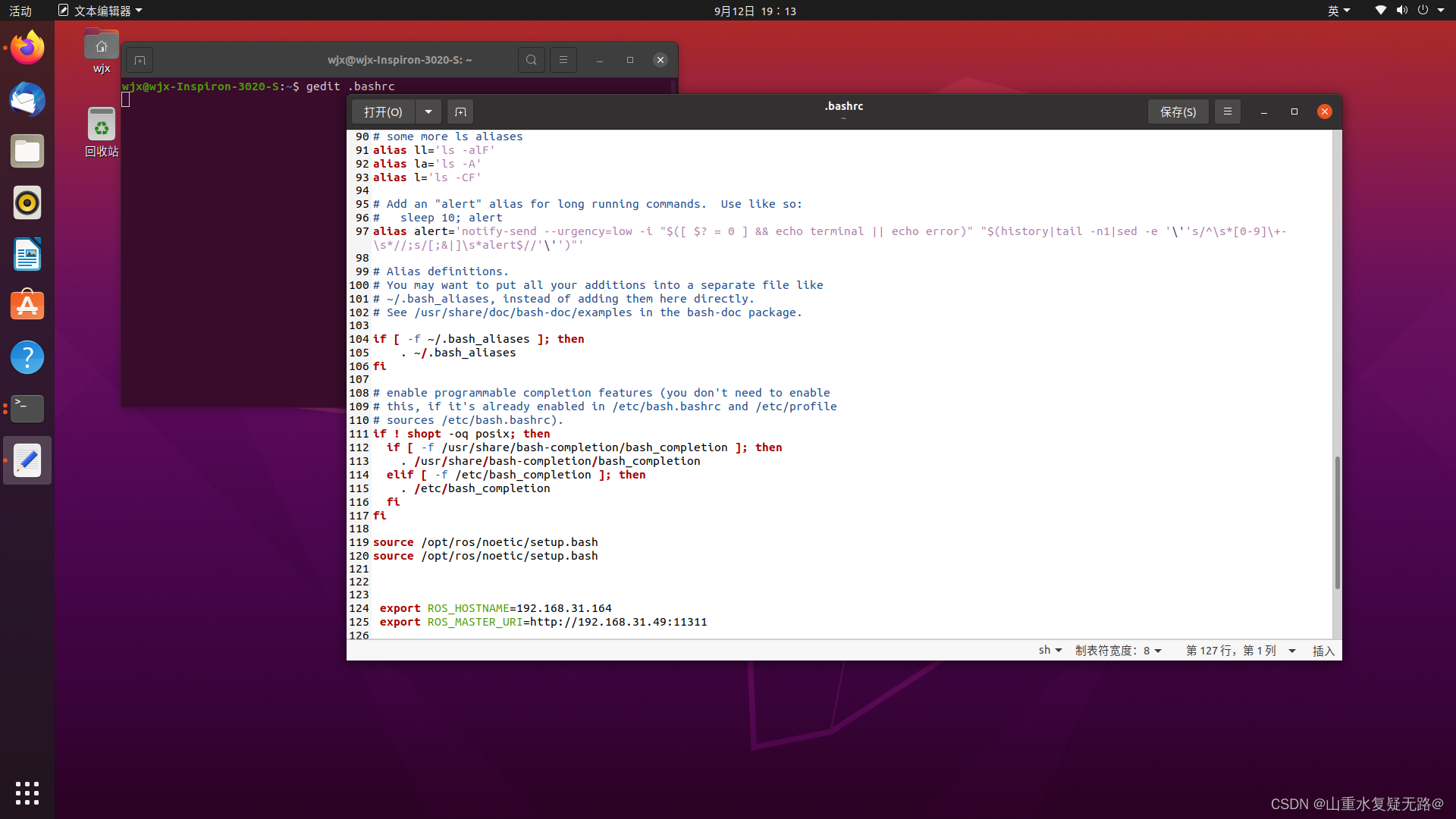1456x819 pixels.
Task: Open the clock and calendar panel
Action: click(755, 11)
